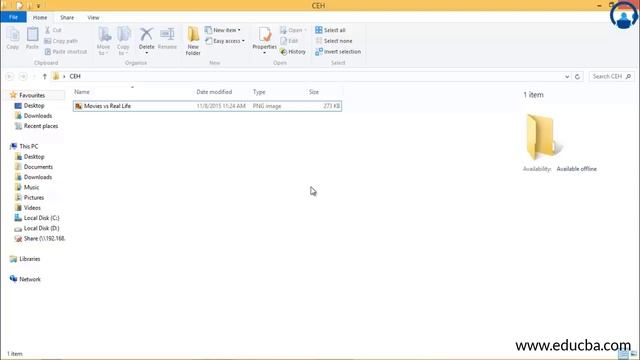
Task: Open the Copy to dropdown
Action: [x=123, y=41]
